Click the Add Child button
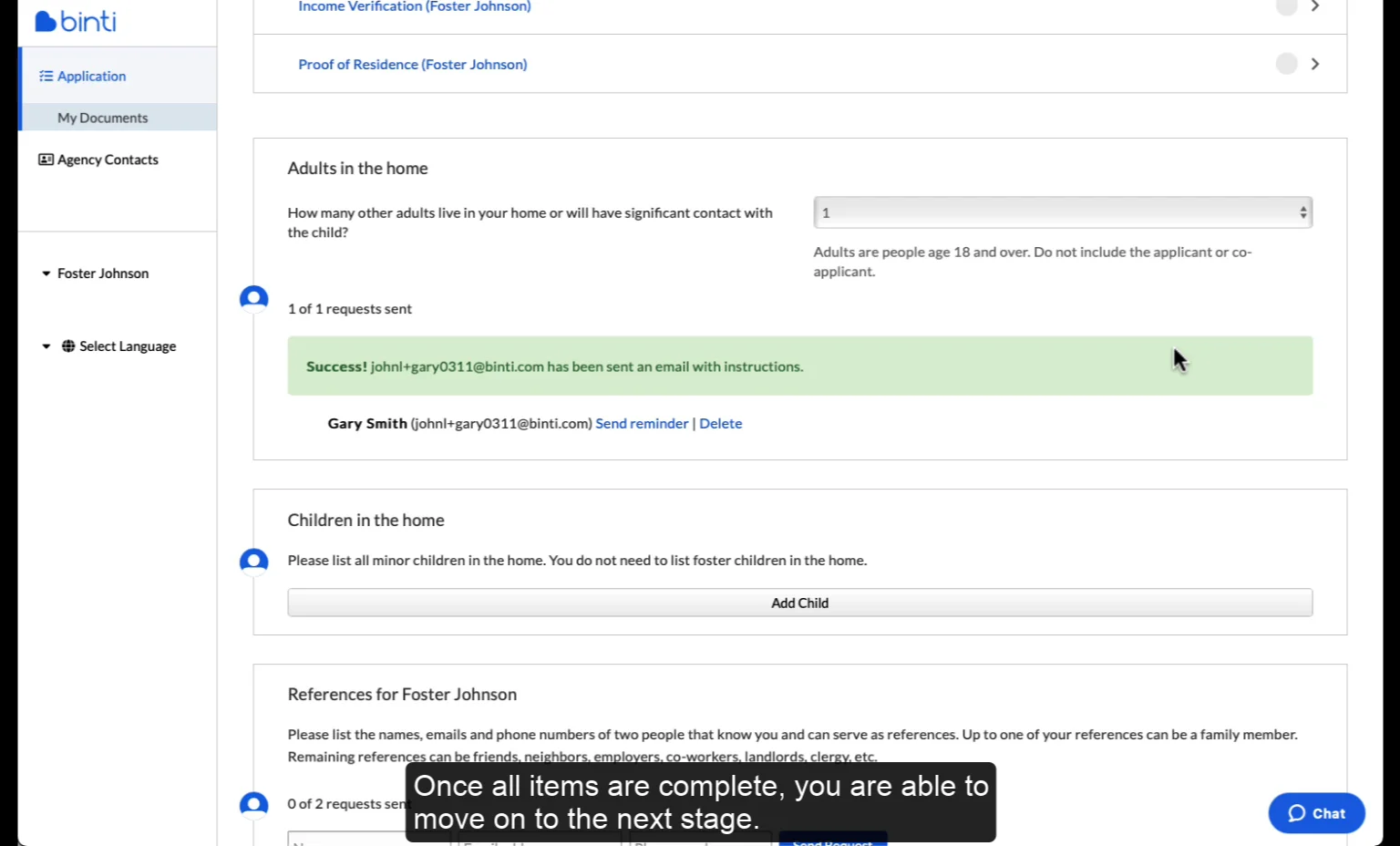 coord(800,603)
